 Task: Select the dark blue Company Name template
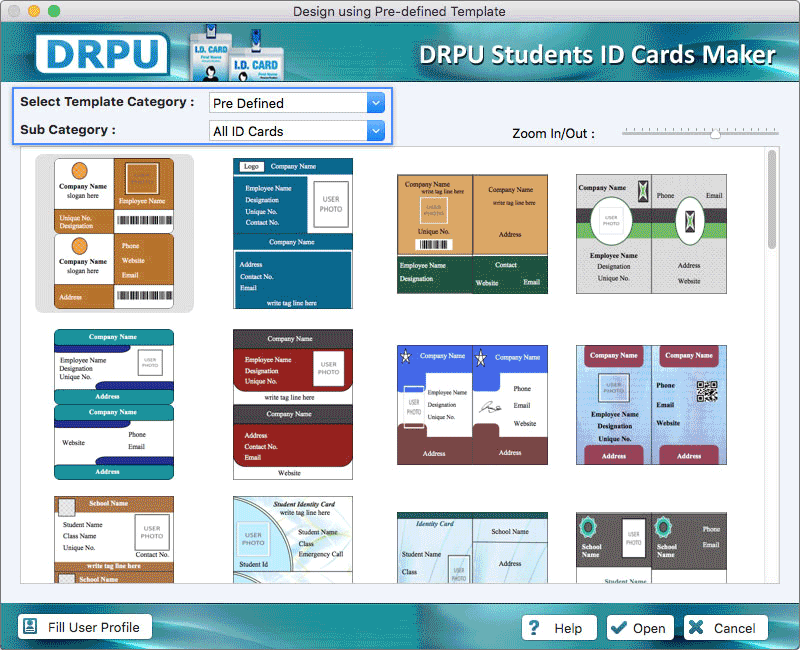[x=293, y=230]
